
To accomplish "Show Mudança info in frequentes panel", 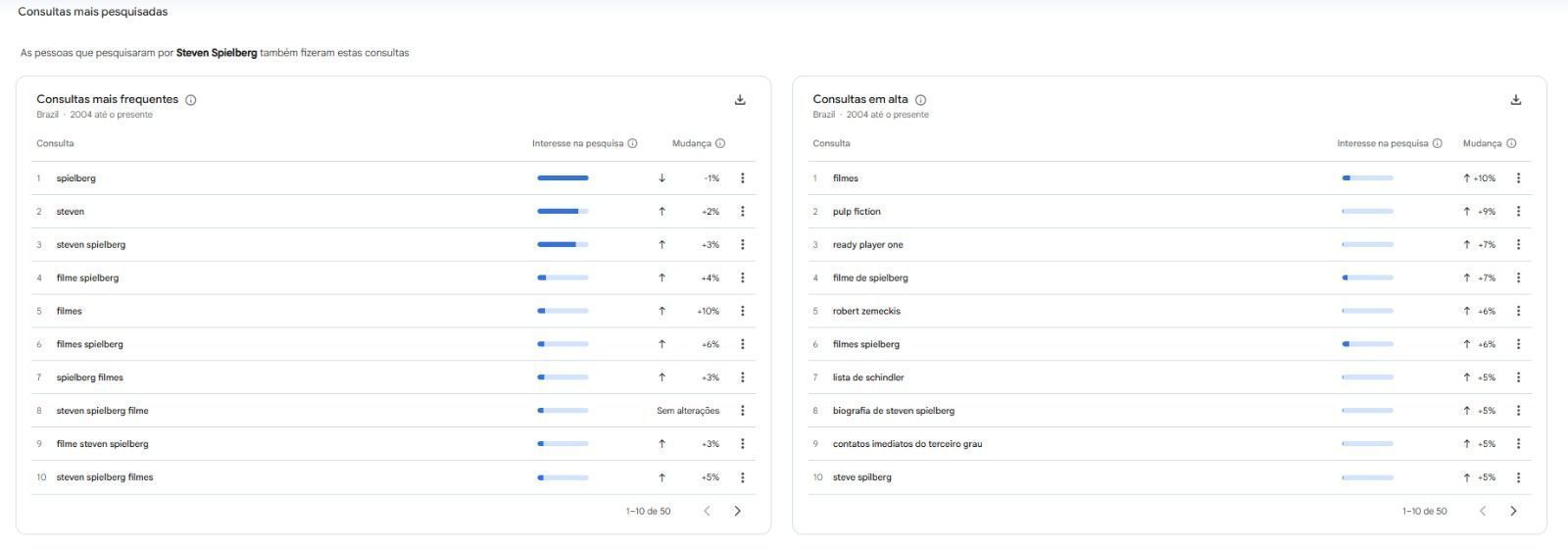I will [720, 143].
